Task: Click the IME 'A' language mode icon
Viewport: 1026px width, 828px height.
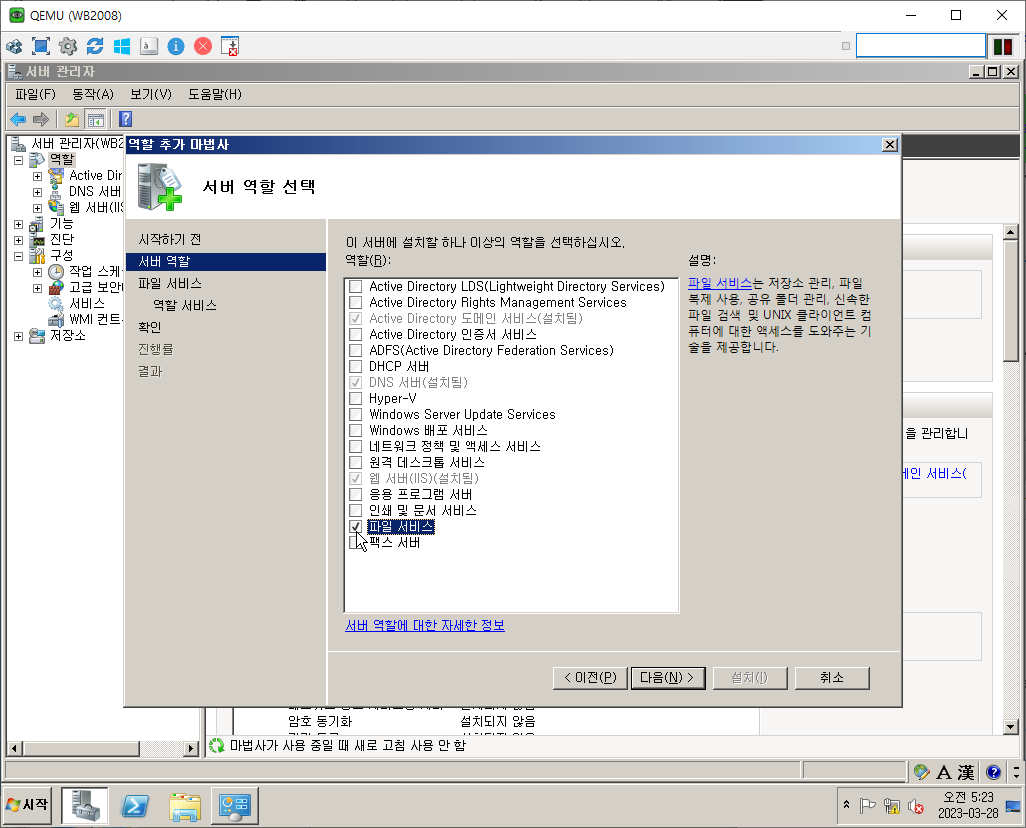Action: coord(944,772)
